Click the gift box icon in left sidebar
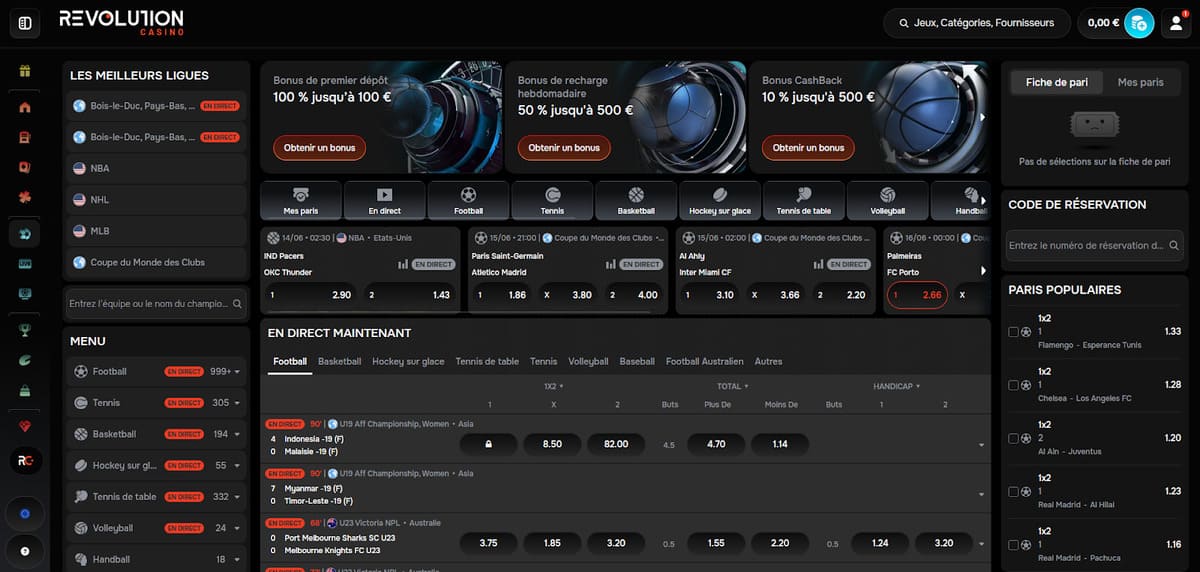Image resolution: width=1200 pixels, height=572 pixels. (25, 71)
